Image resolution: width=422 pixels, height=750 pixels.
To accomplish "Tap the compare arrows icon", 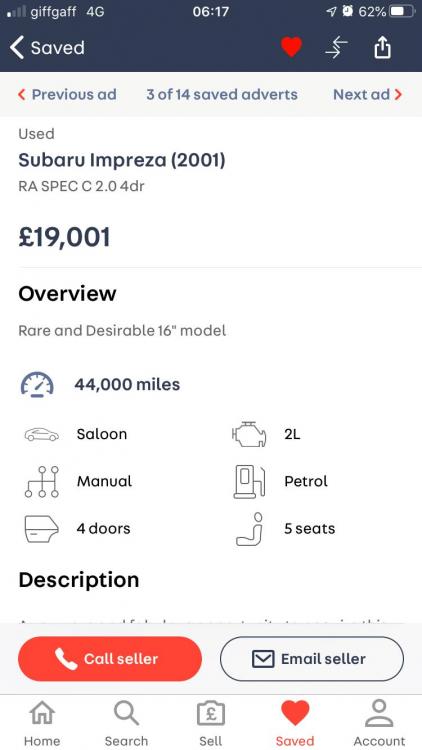I will coord(336,48).
